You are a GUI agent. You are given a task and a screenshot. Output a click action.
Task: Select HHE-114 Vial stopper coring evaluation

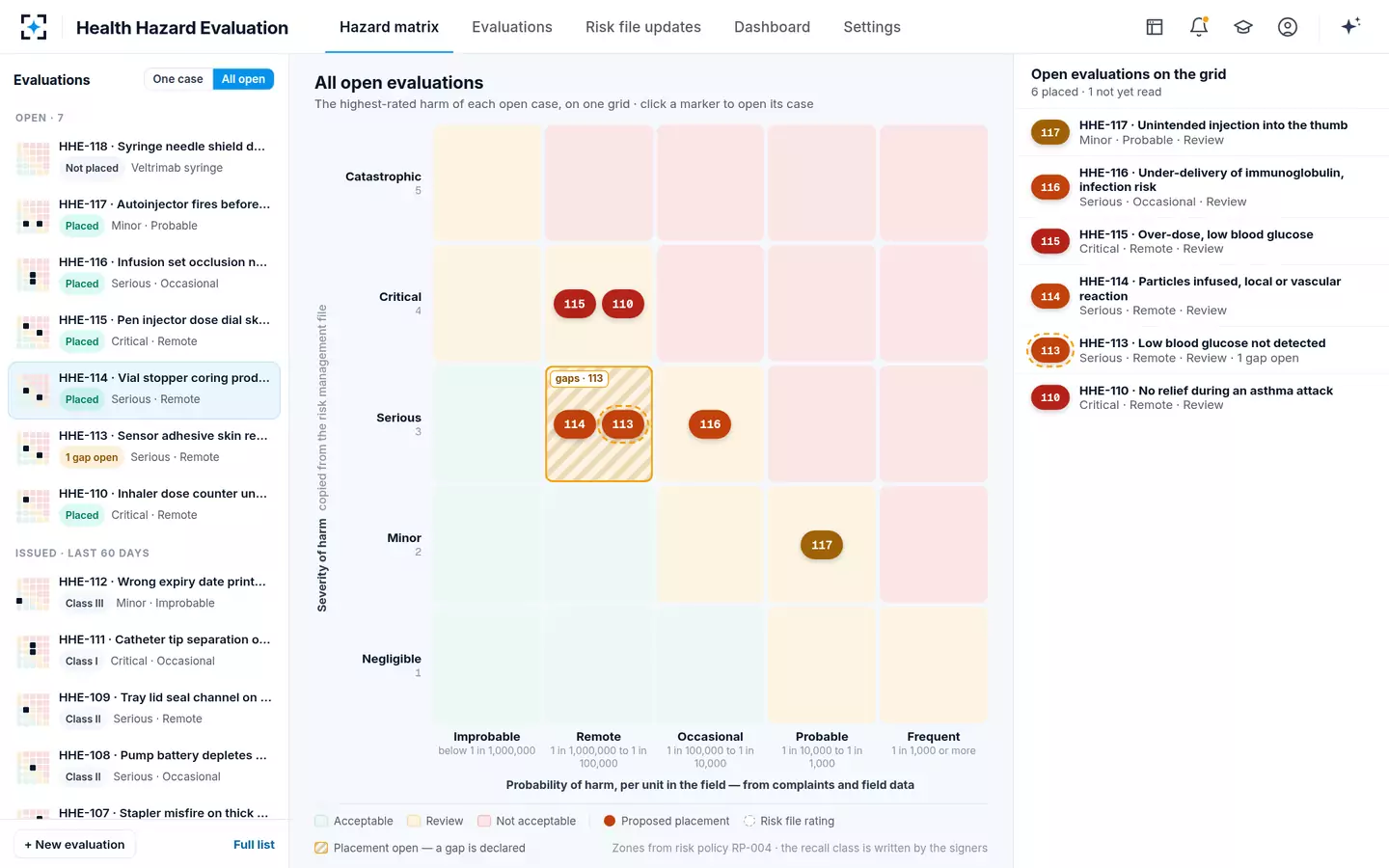144,391
